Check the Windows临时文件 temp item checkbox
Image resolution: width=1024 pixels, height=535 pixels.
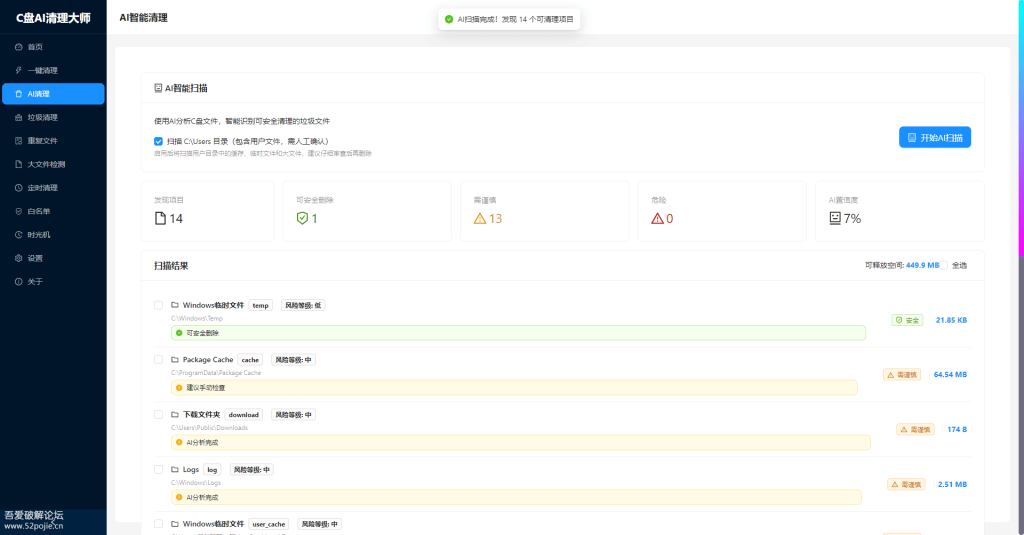(158, 305)
